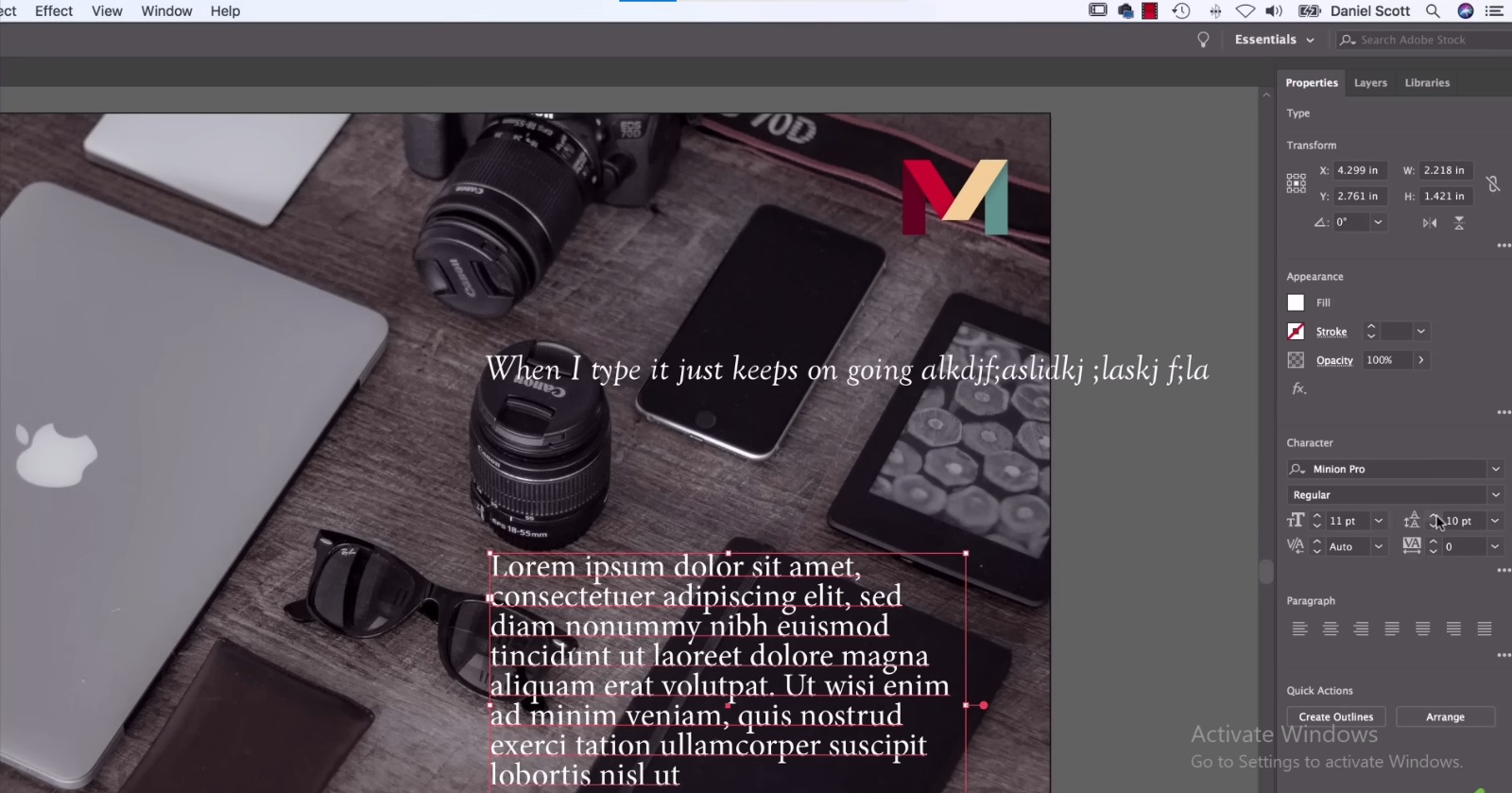Align paragraph text to center
This screenshot has width=1512, height=793.
point(1331,629)
